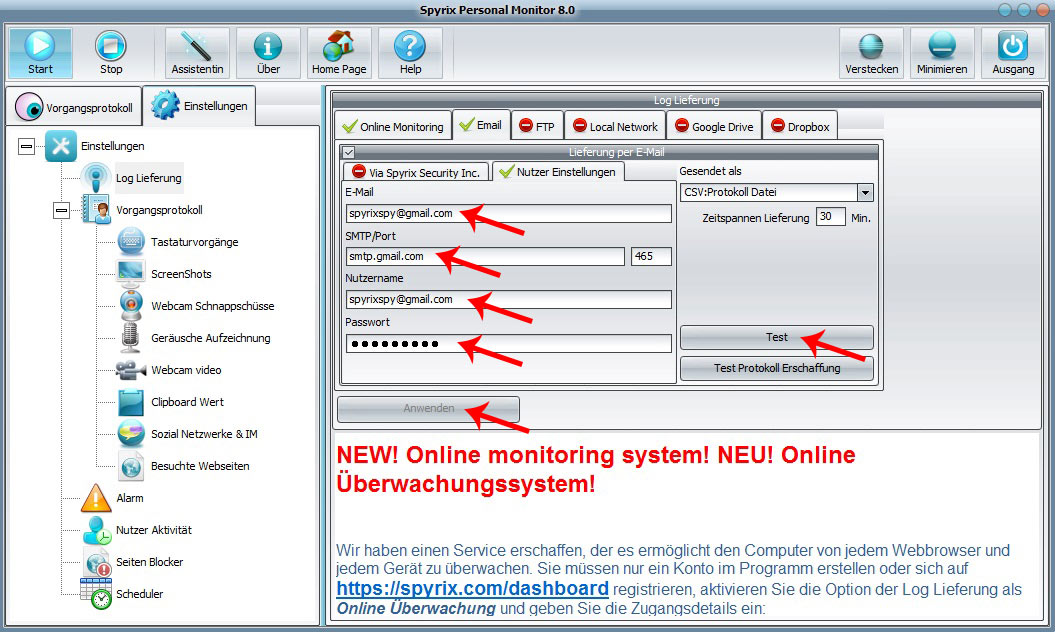Collapse the Vorgangsprotokoll tree branch

point(61,211)
